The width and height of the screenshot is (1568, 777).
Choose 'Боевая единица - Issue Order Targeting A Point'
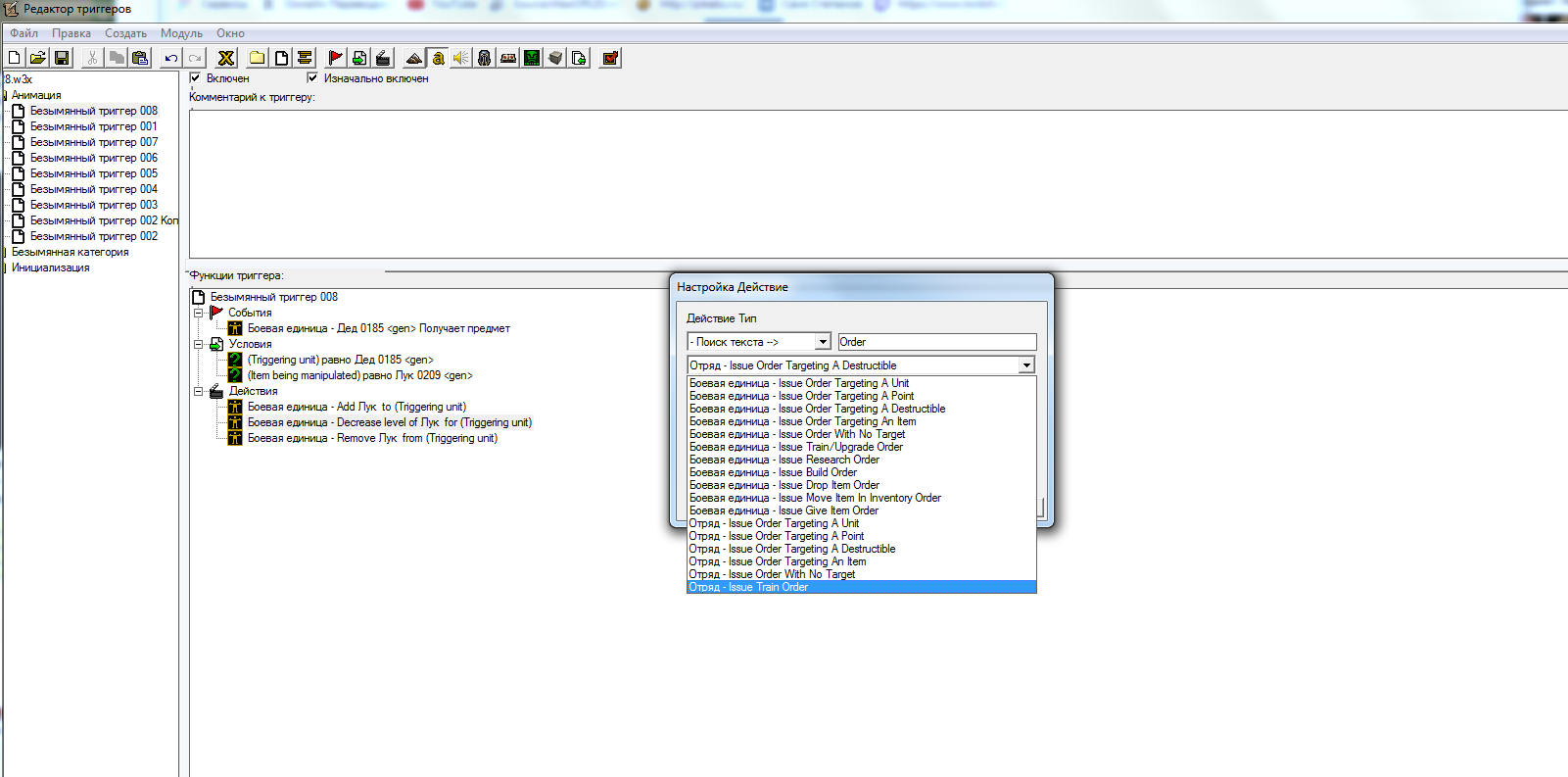pyautogui.click(x=862, y=396)
